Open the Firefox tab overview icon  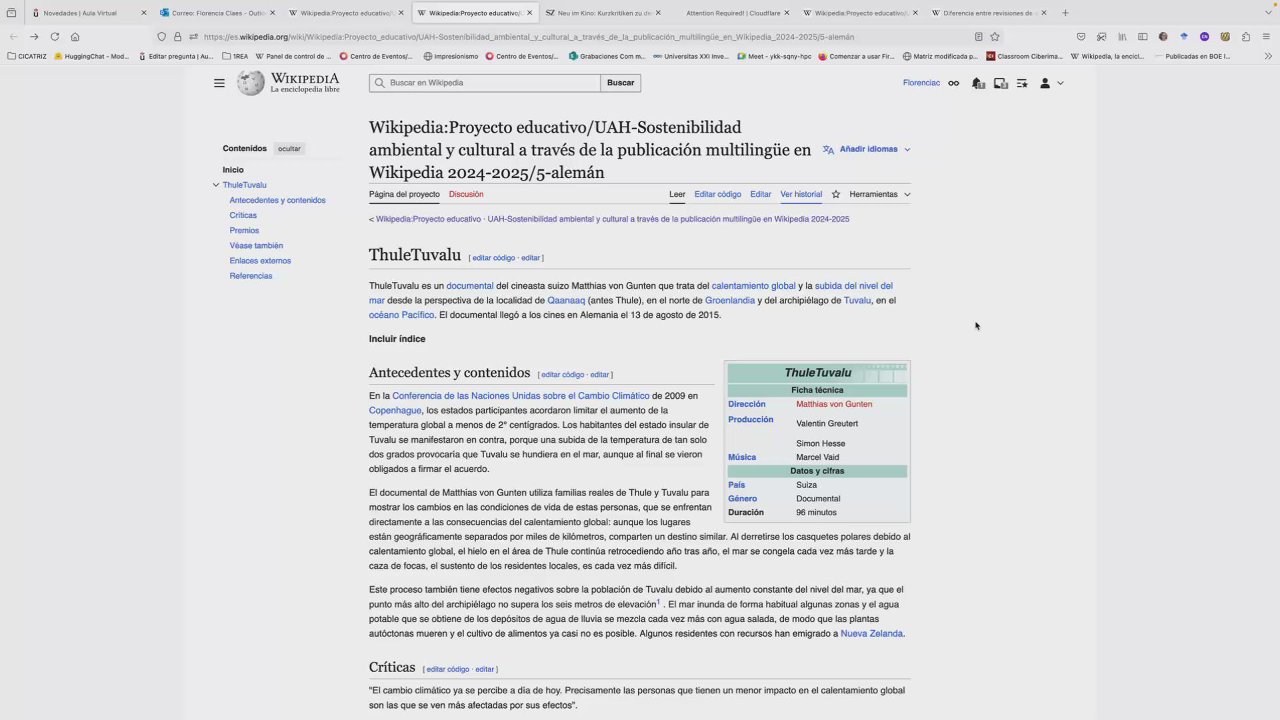pos(11,13)
